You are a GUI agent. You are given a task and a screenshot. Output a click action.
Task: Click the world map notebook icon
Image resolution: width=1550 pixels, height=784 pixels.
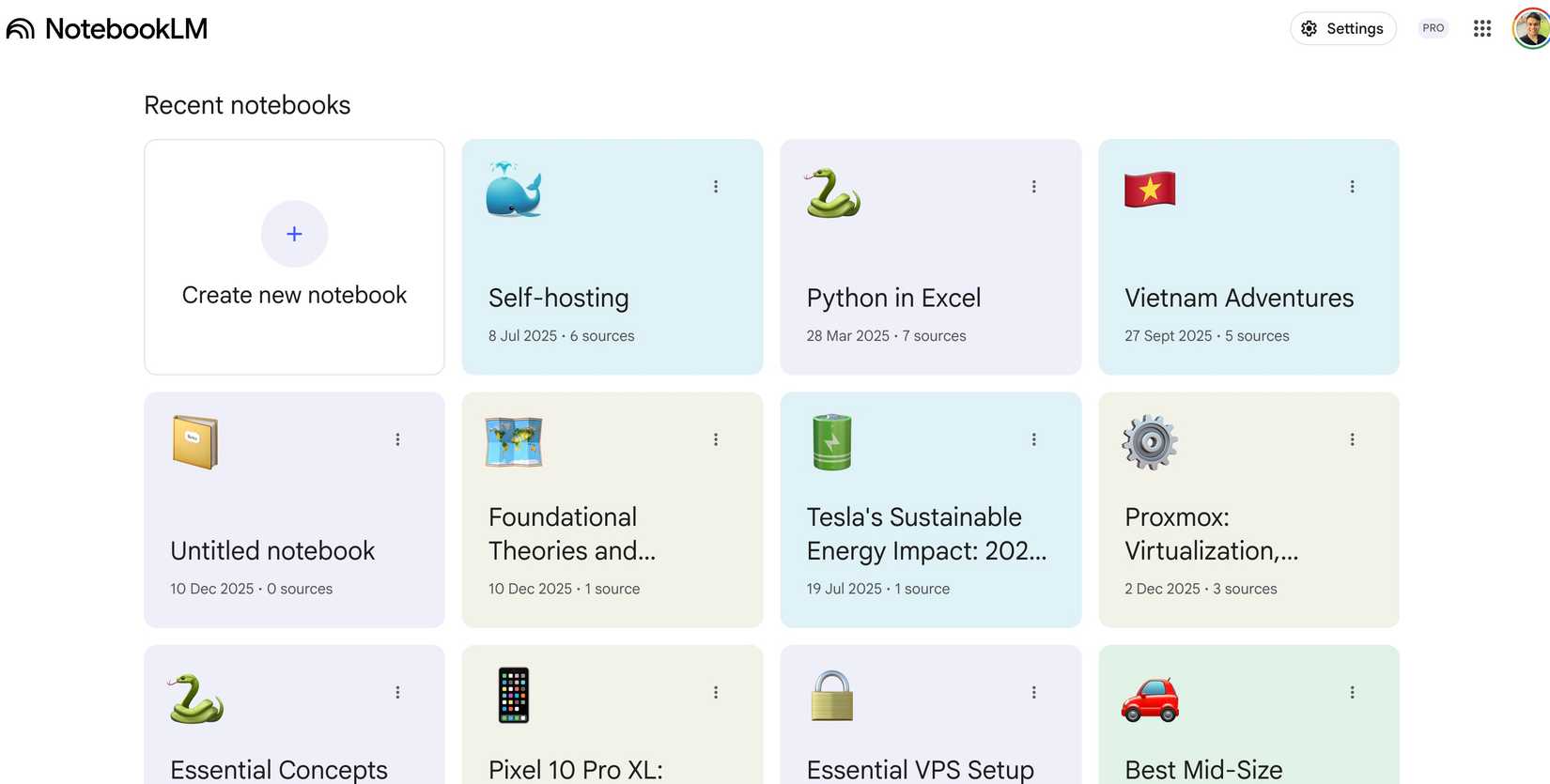pos(514,441)
